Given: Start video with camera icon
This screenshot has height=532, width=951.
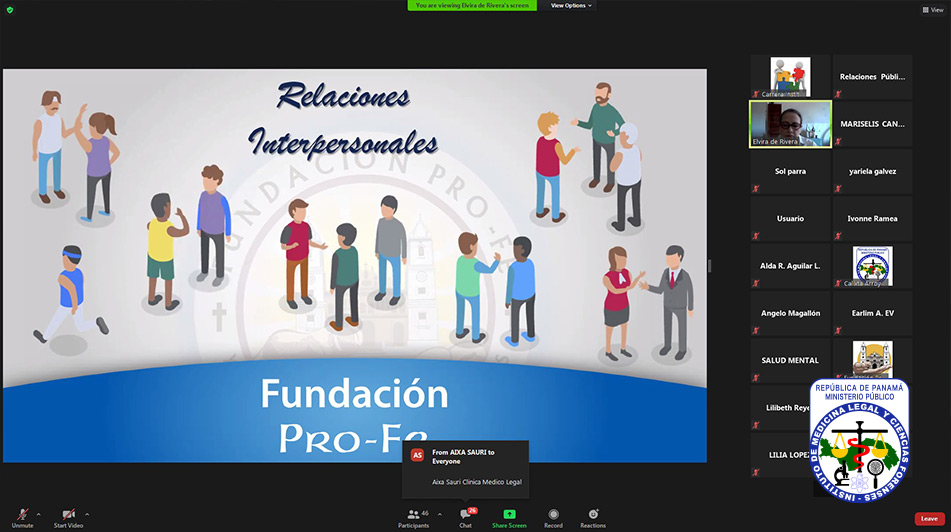Looking at the screenshot, I should click(x=68, y=517).
